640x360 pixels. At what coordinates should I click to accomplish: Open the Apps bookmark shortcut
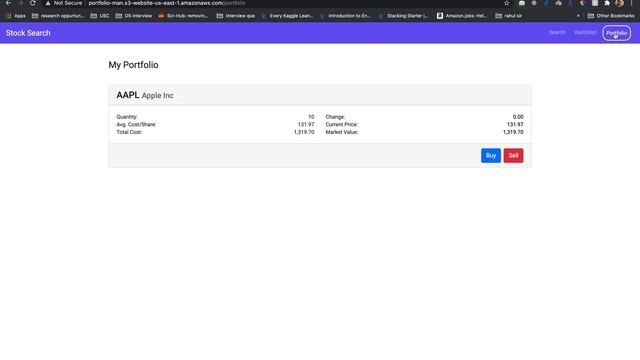click(x=16, y=16)
